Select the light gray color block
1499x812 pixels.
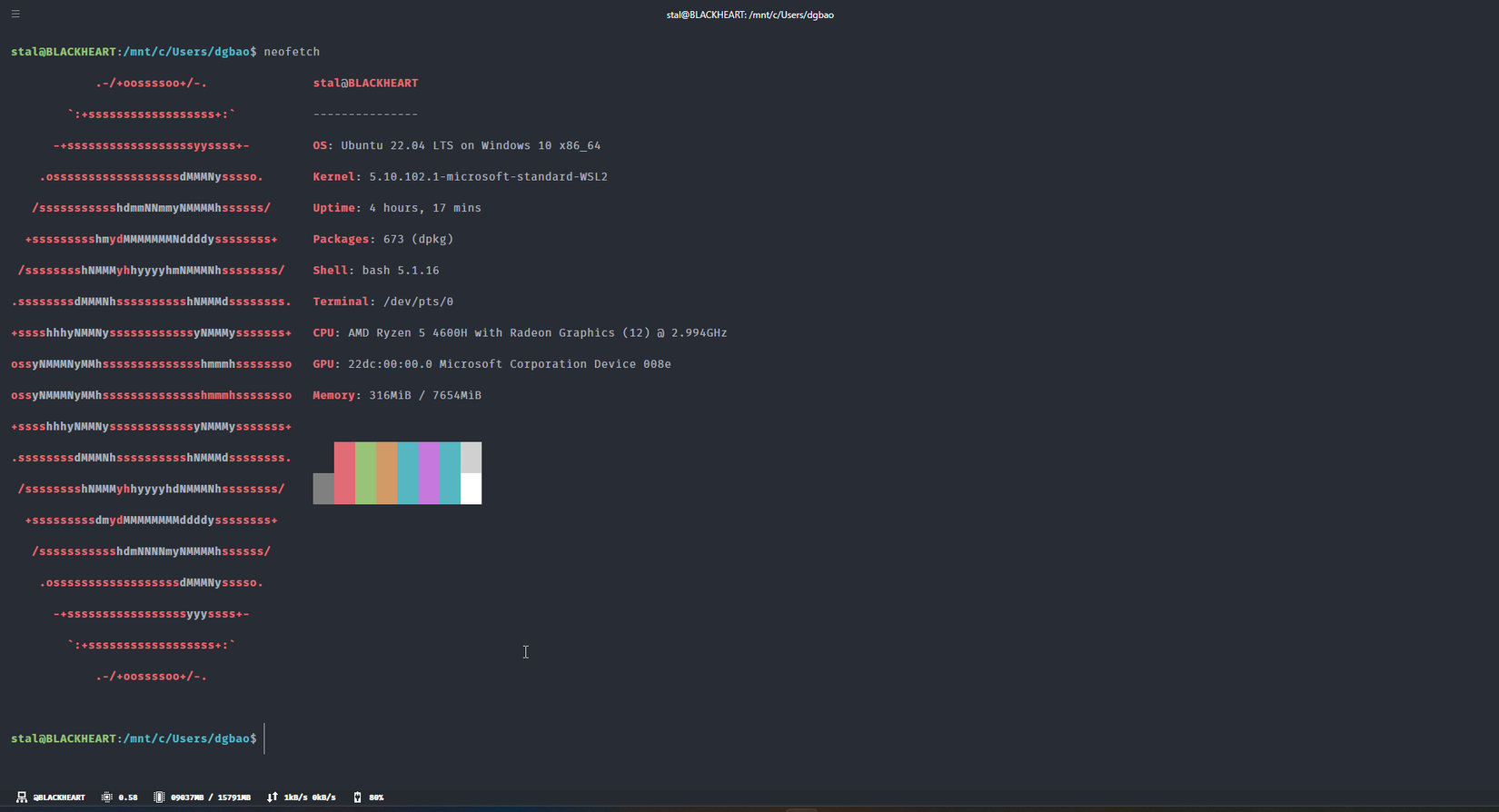(x=471, y=458)
